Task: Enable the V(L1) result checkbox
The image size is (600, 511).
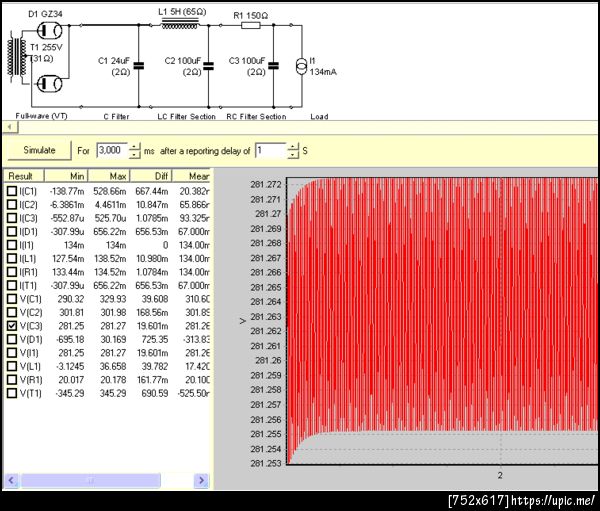Action: [12, 366]
